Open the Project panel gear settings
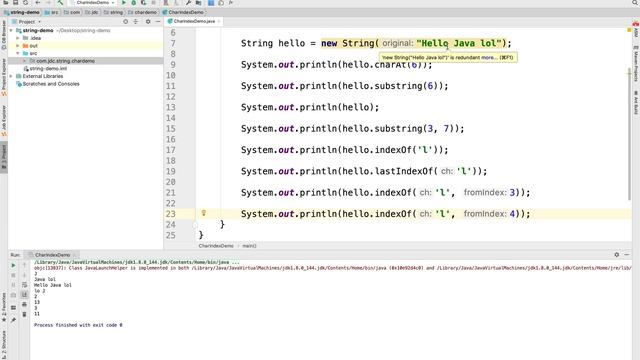The image size is (640, 360). pos(148,22)
